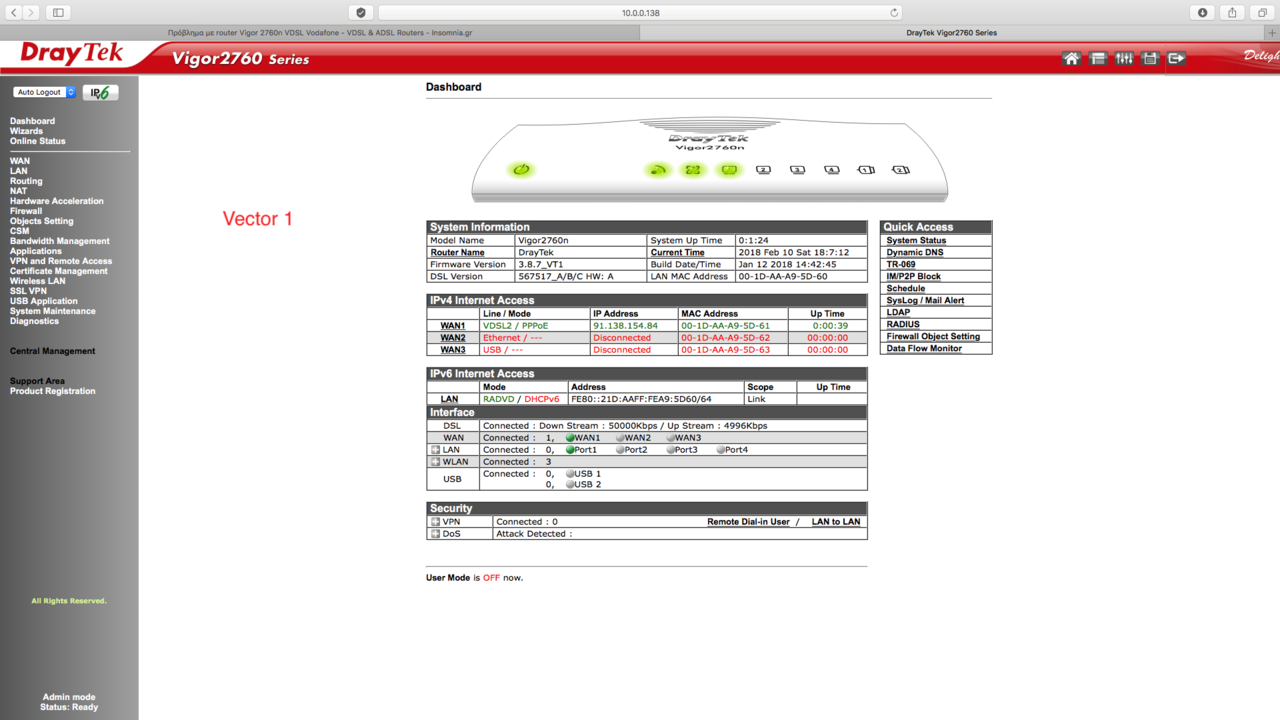1280x720 pixels.
Task: Open IM/P2P Block quick link
Action: click(914, 277)
